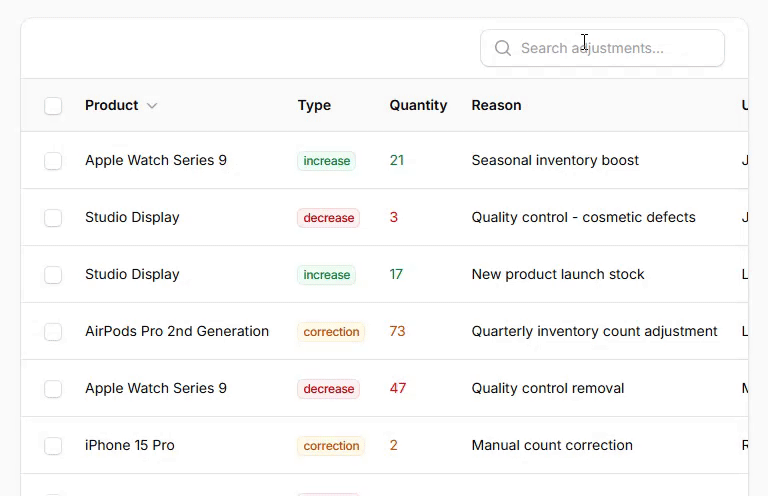
Task: Click the Type column header
Action: pyautogui.click(x=314, y=105)
